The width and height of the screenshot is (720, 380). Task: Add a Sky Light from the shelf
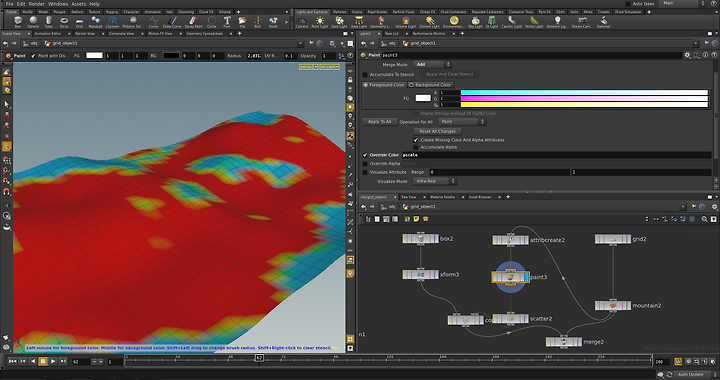click(x=476, y=22)
